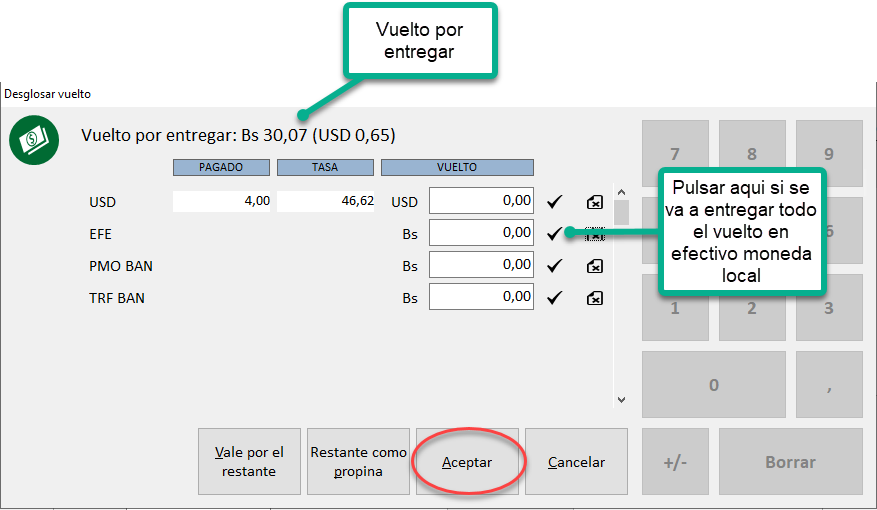The image size is (877, 510).
Task: Tap the +/- sign key
Action: [674, 462]
